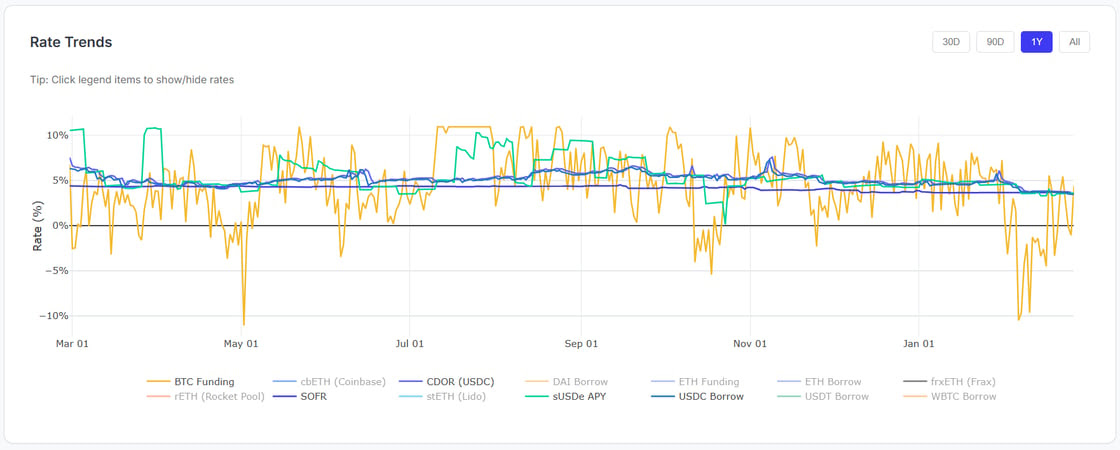Click the yellow BTC Funding legend color line
The width and height of the screenshot is (1120, 450).
coord(158,381)
